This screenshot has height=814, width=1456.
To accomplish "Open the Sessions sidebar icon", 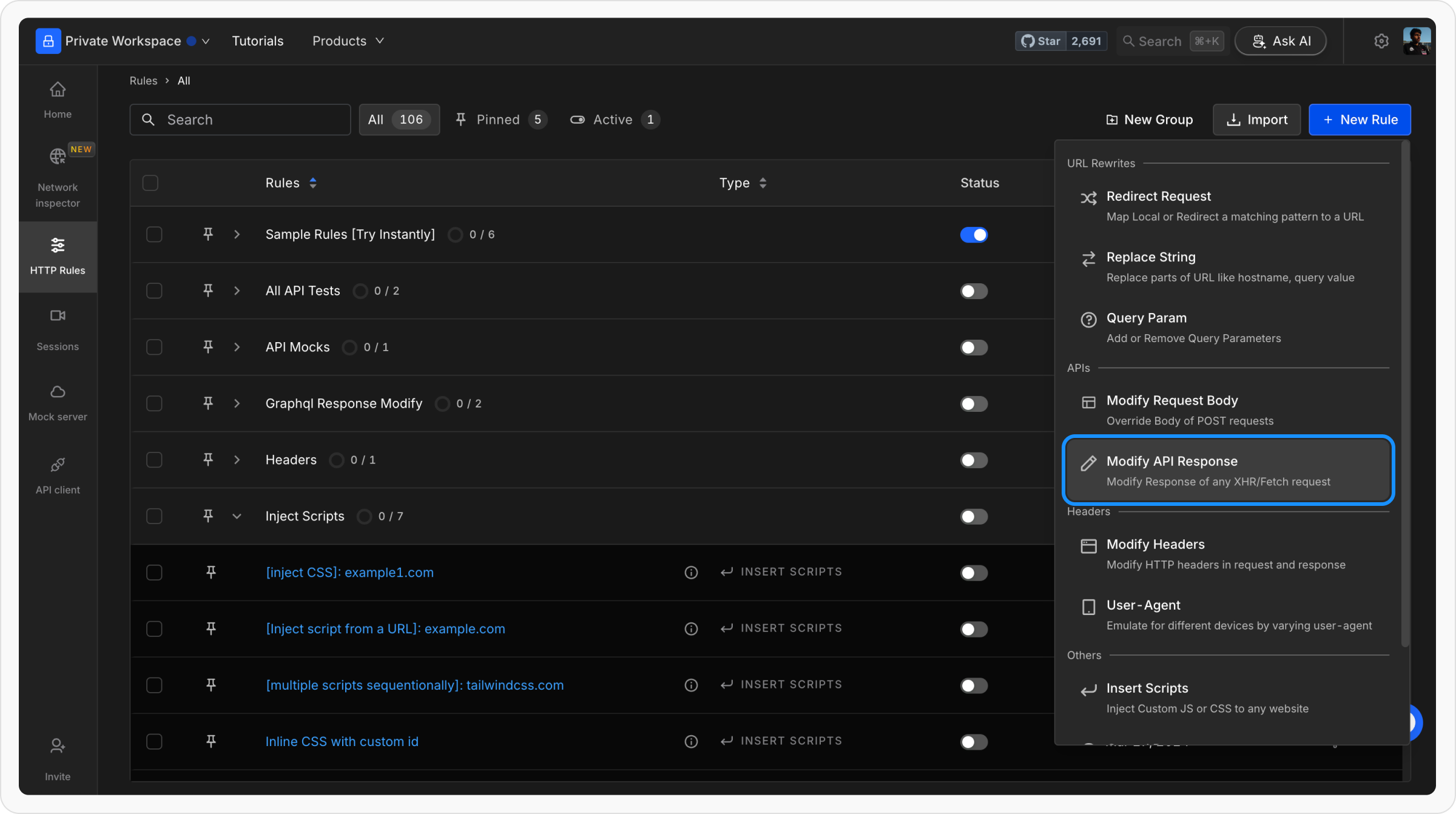I will 58,315.
